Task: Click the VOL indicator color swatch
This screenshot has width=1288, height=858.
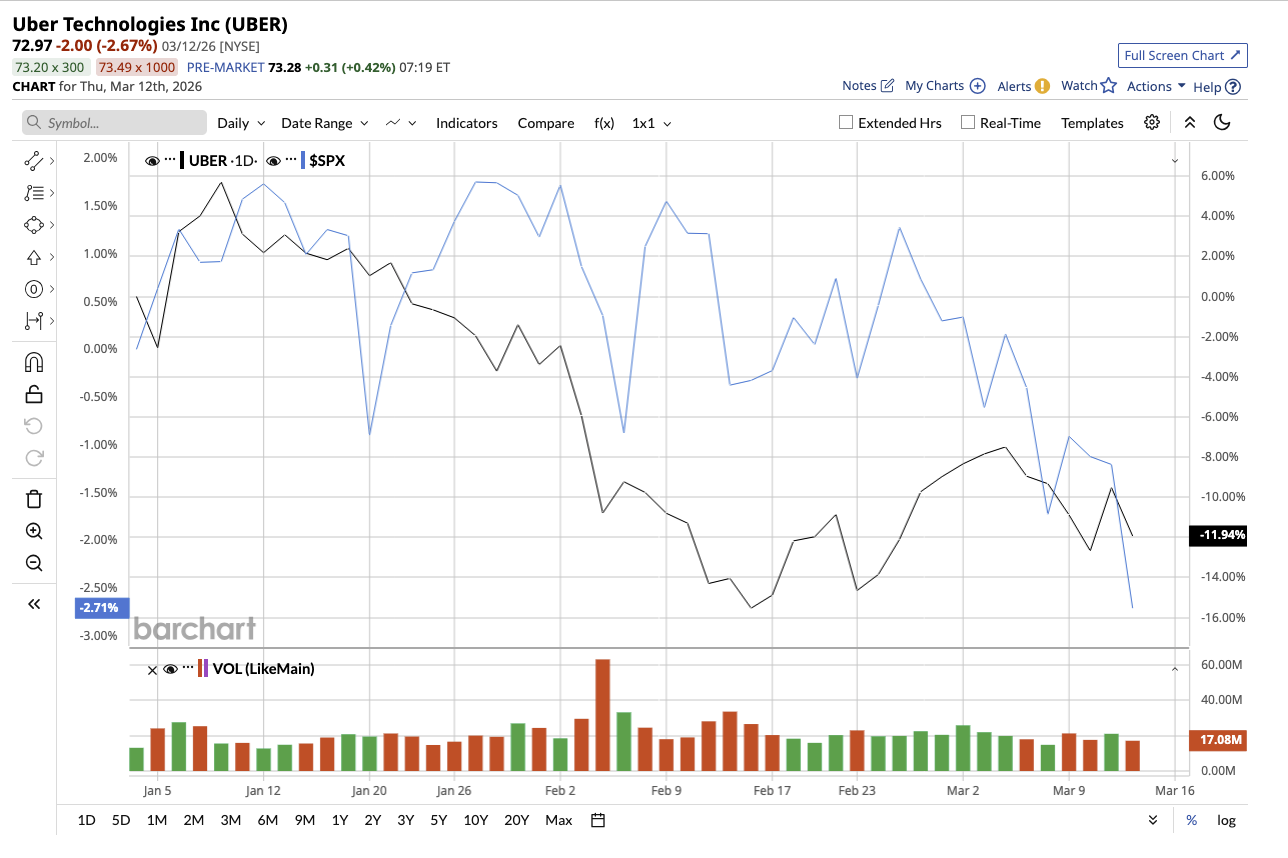Action: tap(203, 669)
